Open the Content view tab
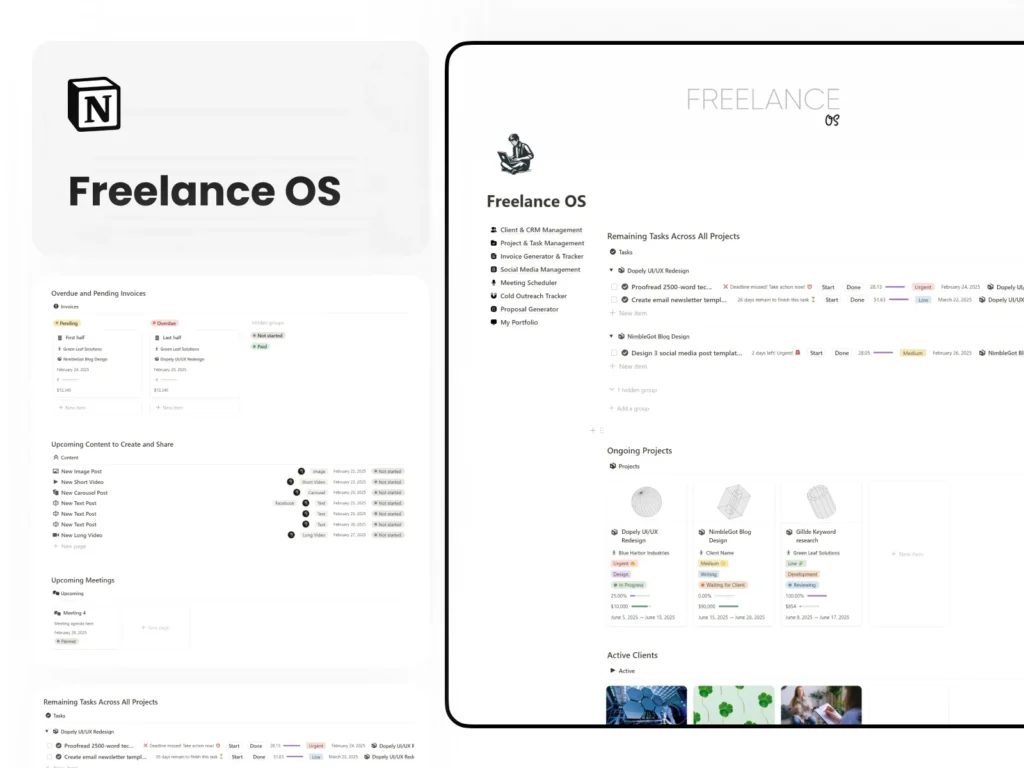This screenshot has width=1024, height=768. click(x=65, y=457)
